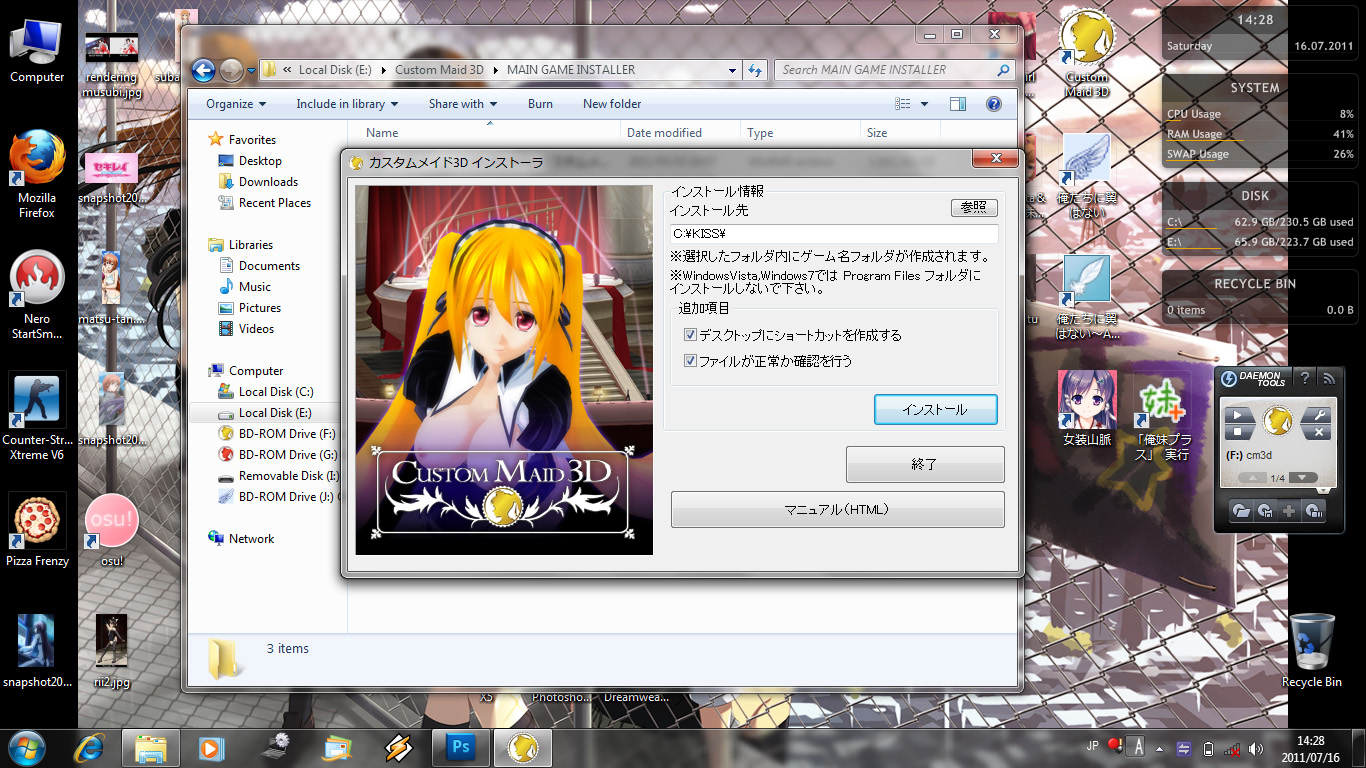Viewport: 1366px width, 768px height.
Task: Open recent locations dropdown beside the Forward arrow
Action: 250,71
